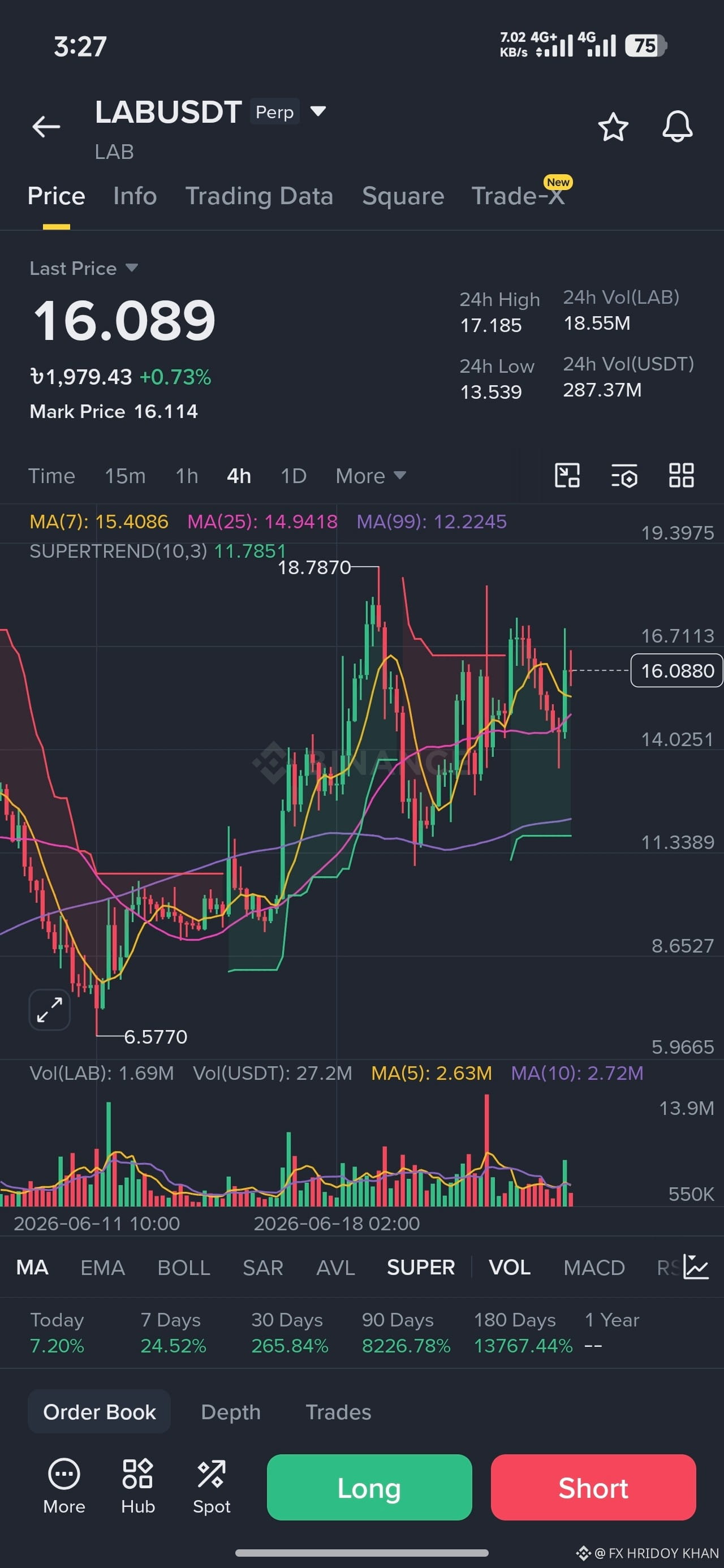Tap the volume MA(5) 2.63M legend
The width and height of the screenshot is (724, 1568).
(x=431, y=1072)
